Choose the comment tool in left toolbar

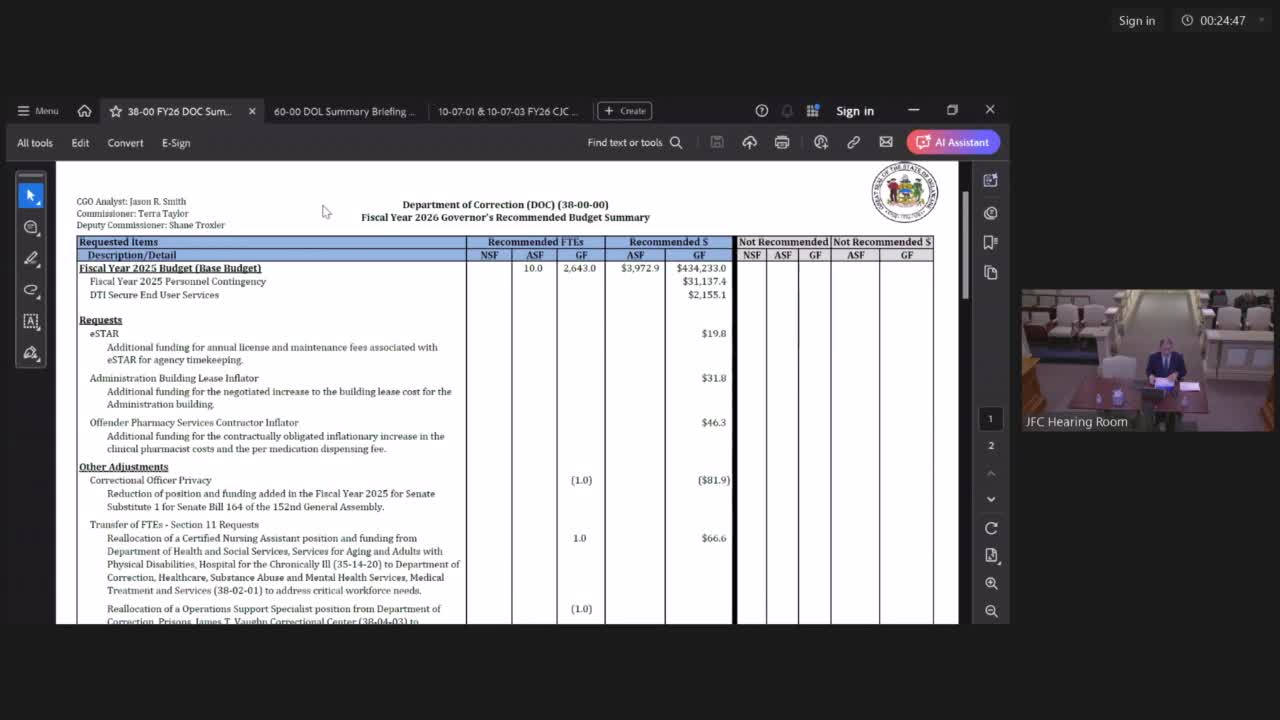[x=31, y=227]
